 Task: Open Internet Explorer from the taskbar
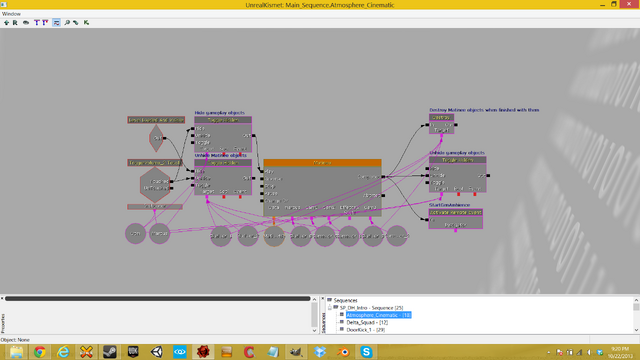(63, 352)
